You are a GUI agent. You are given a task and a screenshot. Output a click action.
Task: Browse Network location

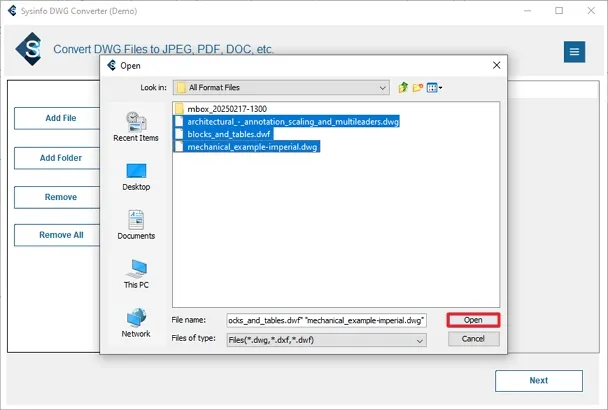[x=136, y=323]
